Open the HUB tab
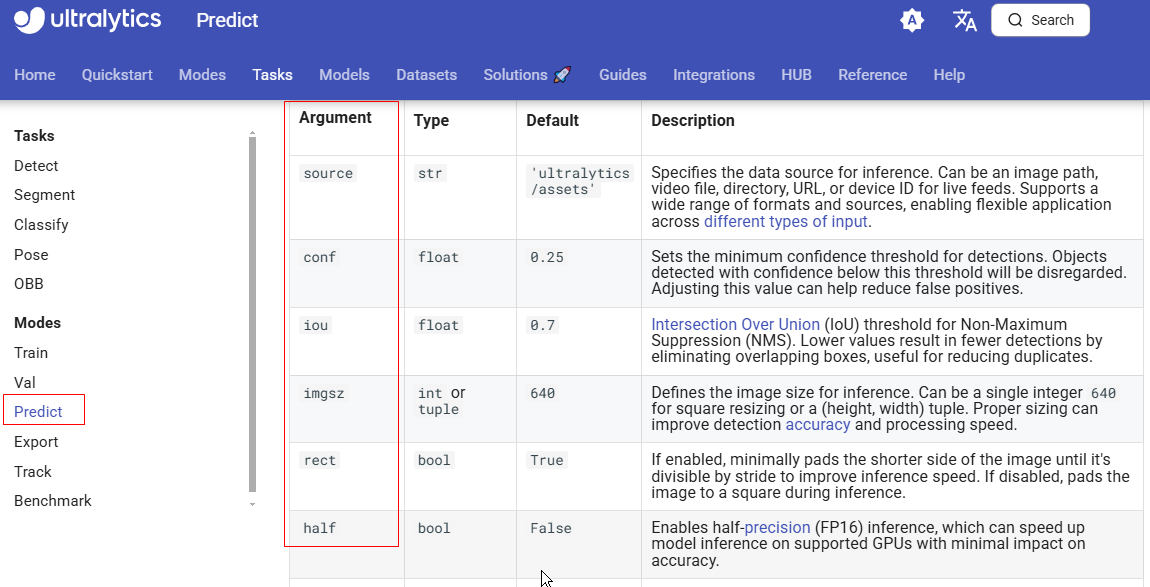The height and width of the screenshot is (587, 1150). (796, 75)
